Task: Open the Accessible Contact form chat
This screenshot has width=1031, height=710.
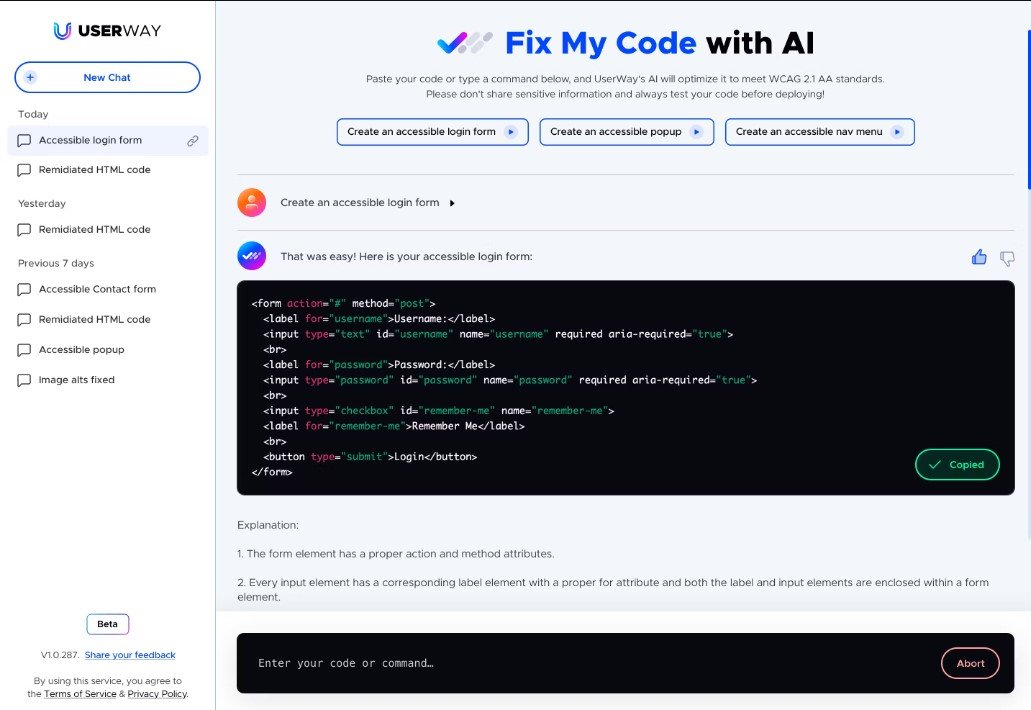Action: 97,289
